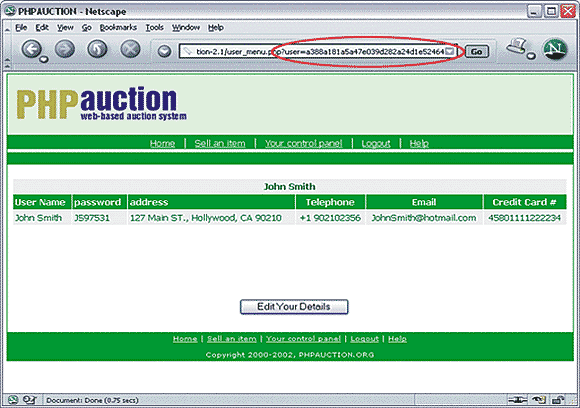Open the Back button history dropdown arrow

44,58
